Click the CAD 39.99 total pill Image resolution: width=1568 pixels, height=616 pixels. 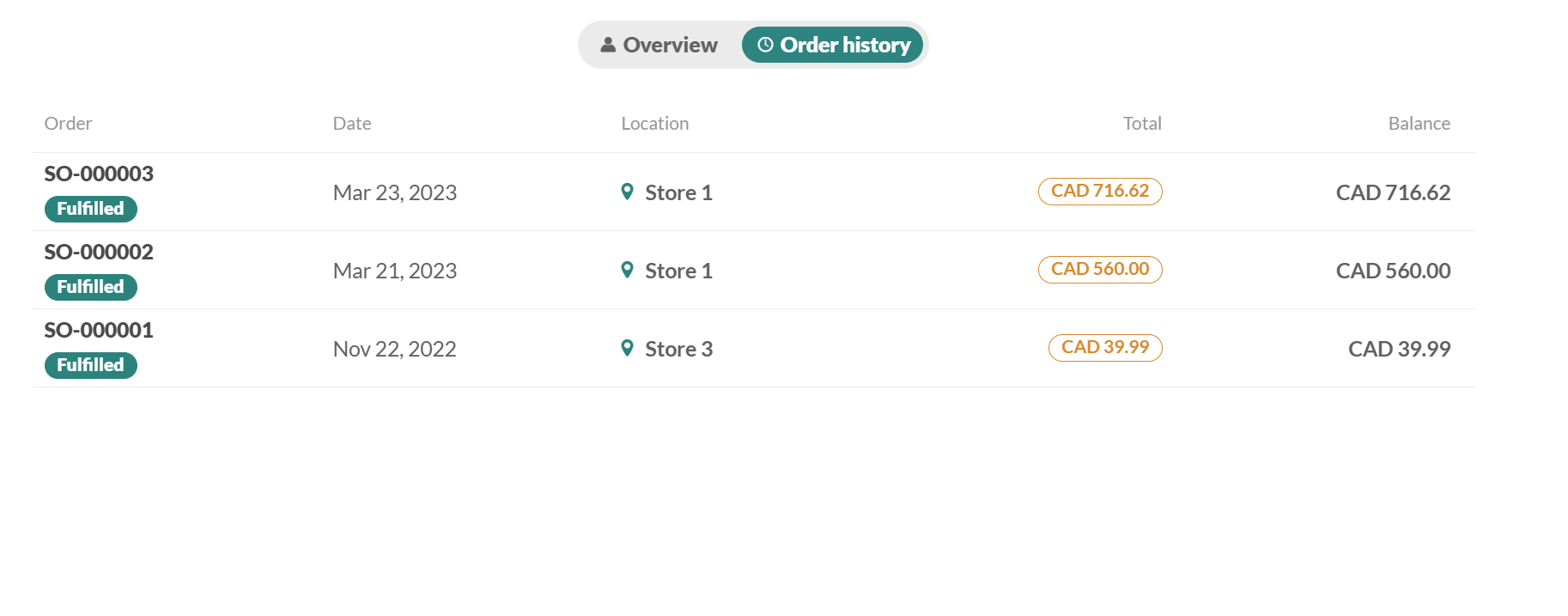tap(1105, 347)
